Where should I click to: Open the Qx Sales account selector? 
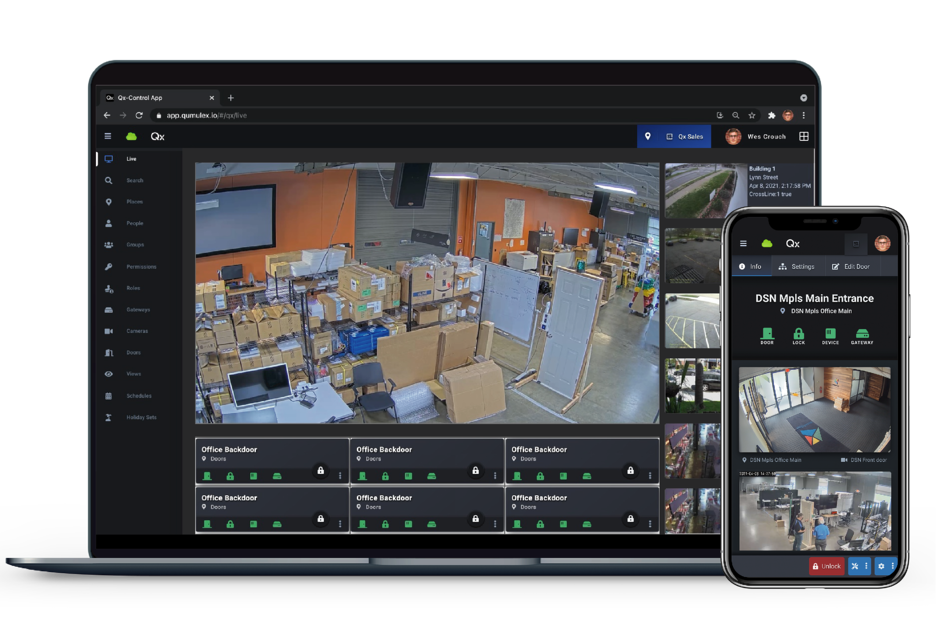coord(685,137)
